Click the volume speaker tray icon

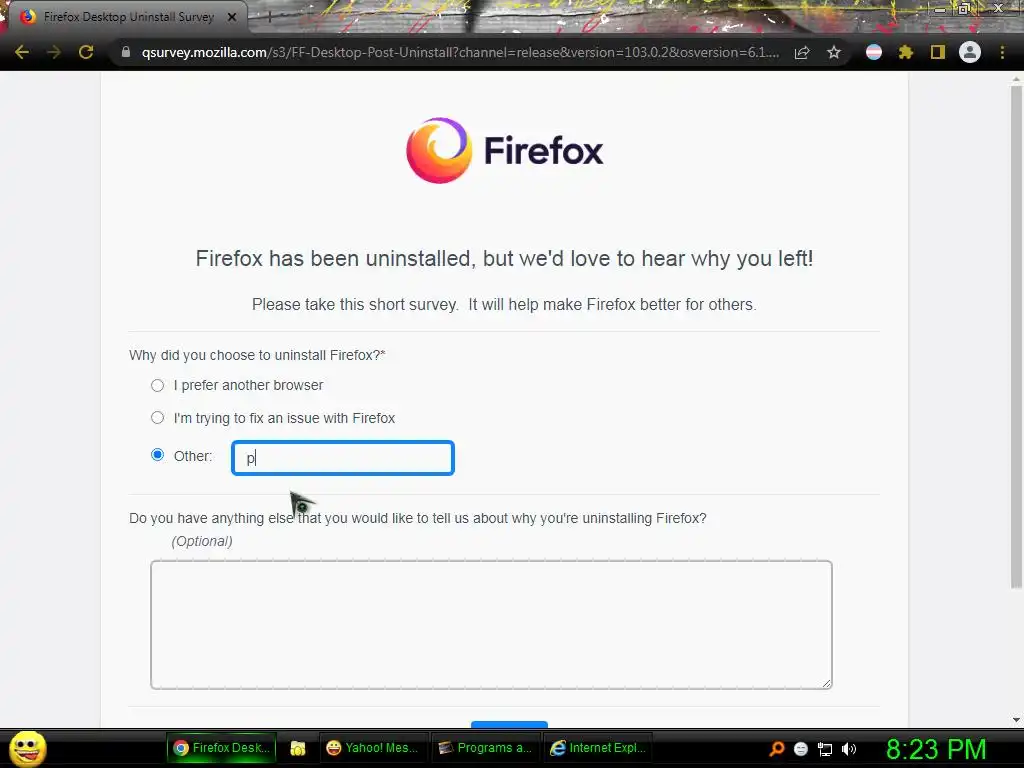pos(849,749)
